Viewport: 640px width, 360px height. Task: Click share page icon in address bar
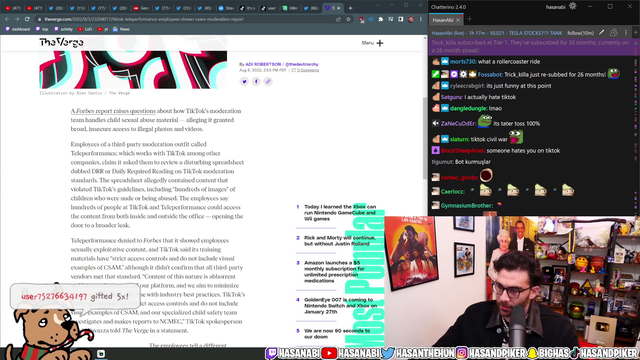click(x=338, y=19)
